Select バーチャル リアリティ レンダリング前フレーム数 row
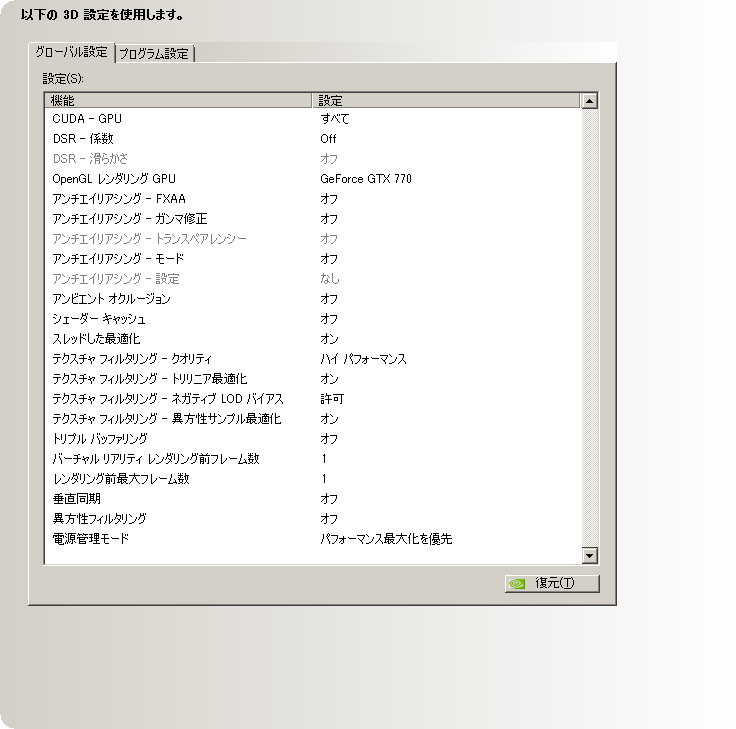Image resolution: width=736 pixels, height=729 pixels. [x=313, y=459]
